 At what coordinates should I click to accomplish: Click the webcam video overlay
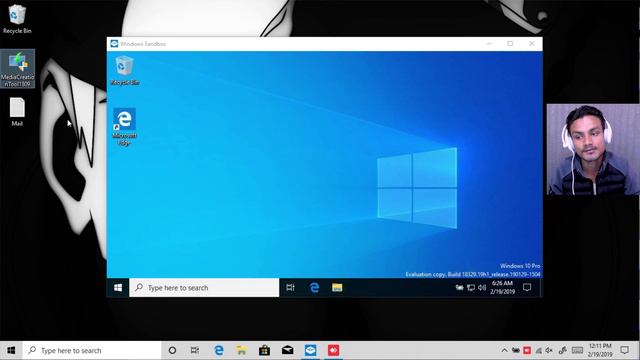coord(593,149)
